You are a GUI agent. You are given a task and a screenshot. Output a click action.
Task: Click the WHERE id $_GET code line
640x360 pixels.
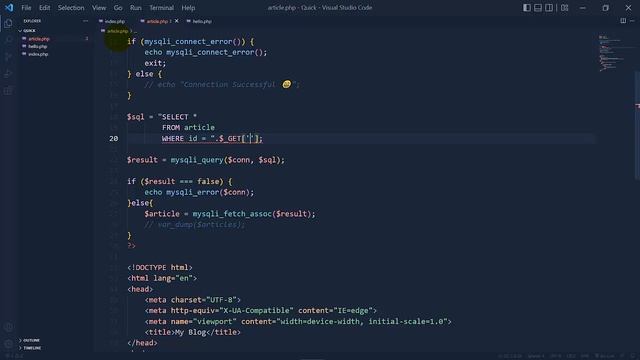click(x=212, y=139)
